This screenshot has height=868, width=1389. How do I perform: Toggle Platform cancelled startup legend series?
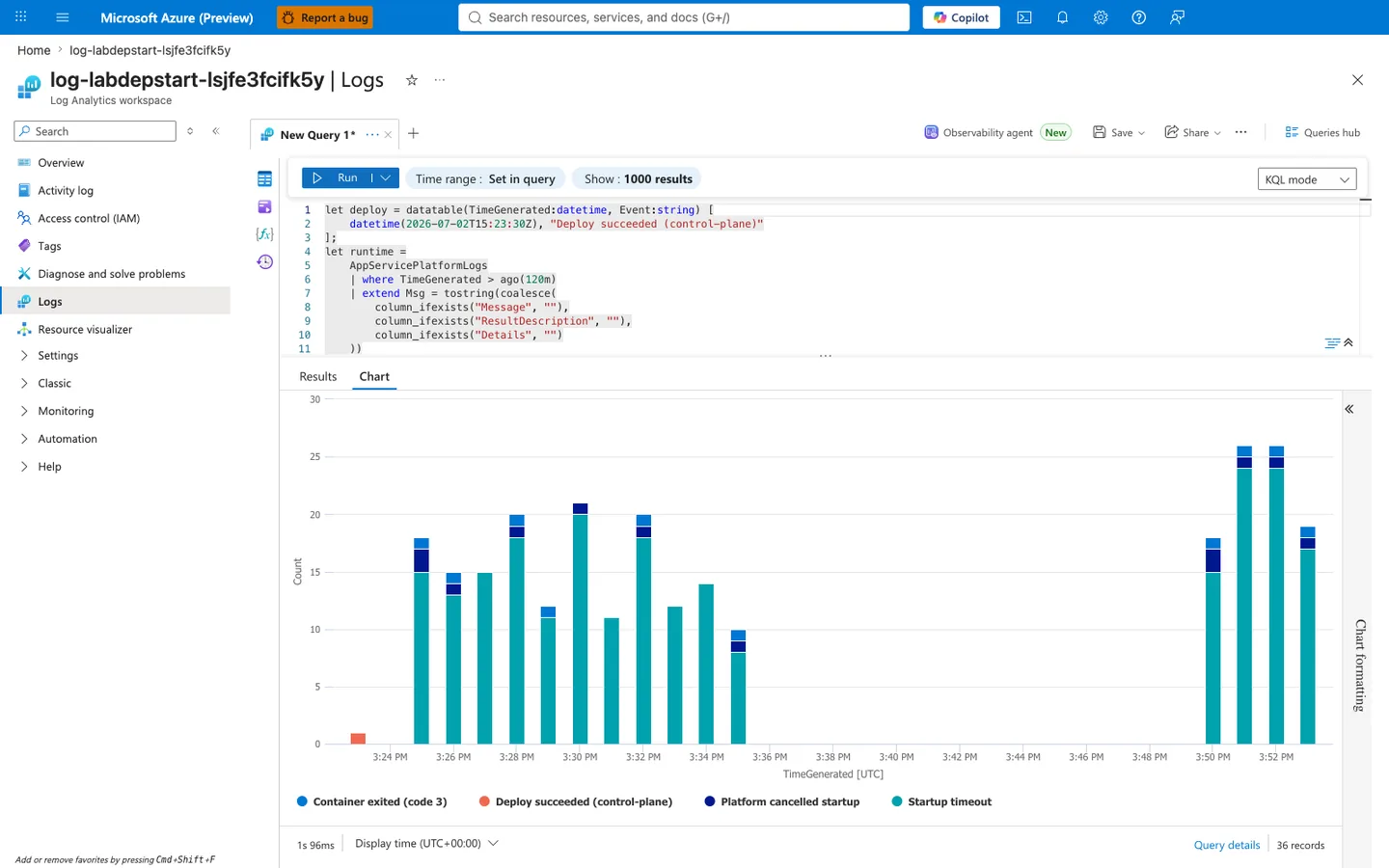pos(781,801)
